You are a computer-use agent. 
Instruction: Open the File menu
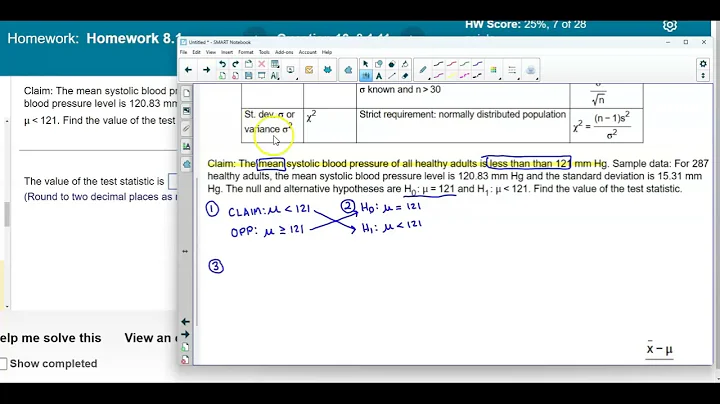click(183, 52)
